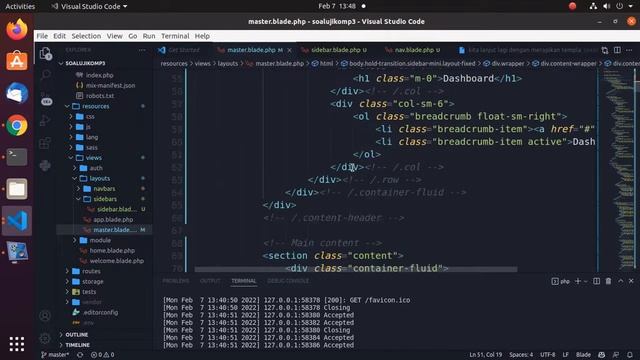Open system volume indicator in top bar
Viewport: 640px width, 360px height.
[x=607, y=6]
